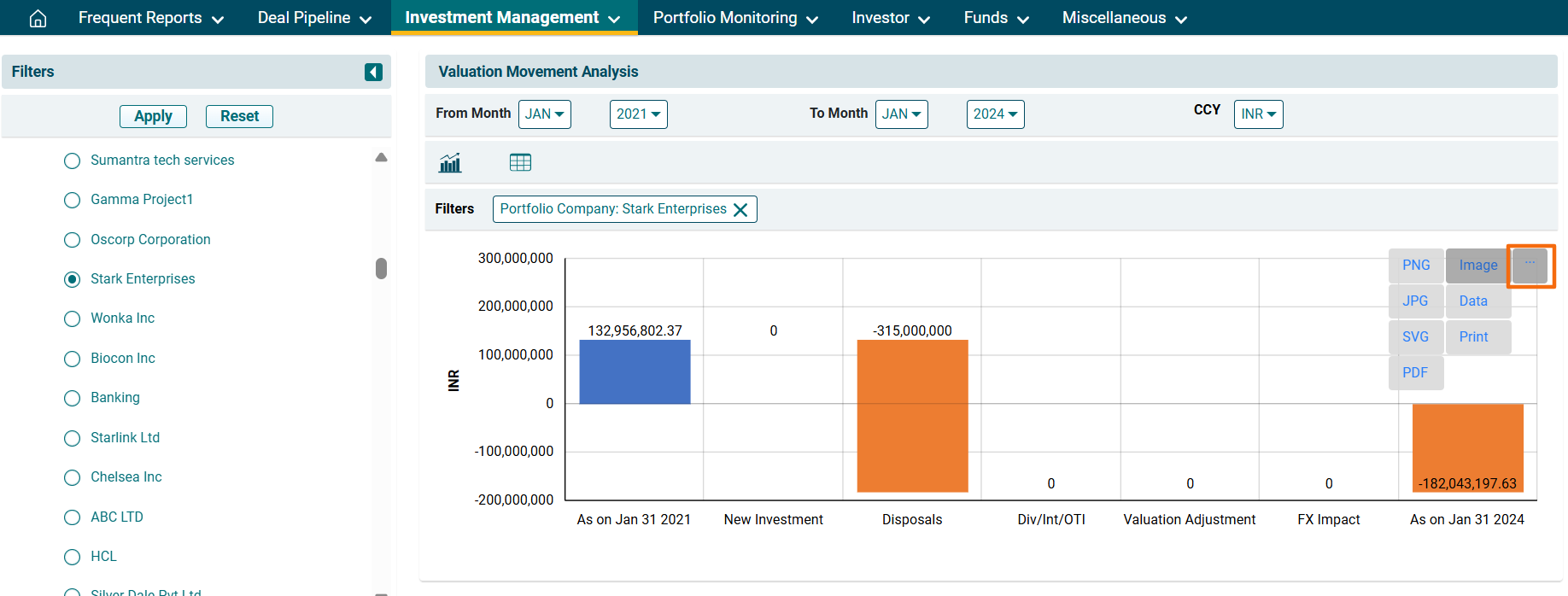Collapse the Filters panel with arrow icon
This screenshot has height=596, width=1568.
pyautogui.click(x=373, y=72)
